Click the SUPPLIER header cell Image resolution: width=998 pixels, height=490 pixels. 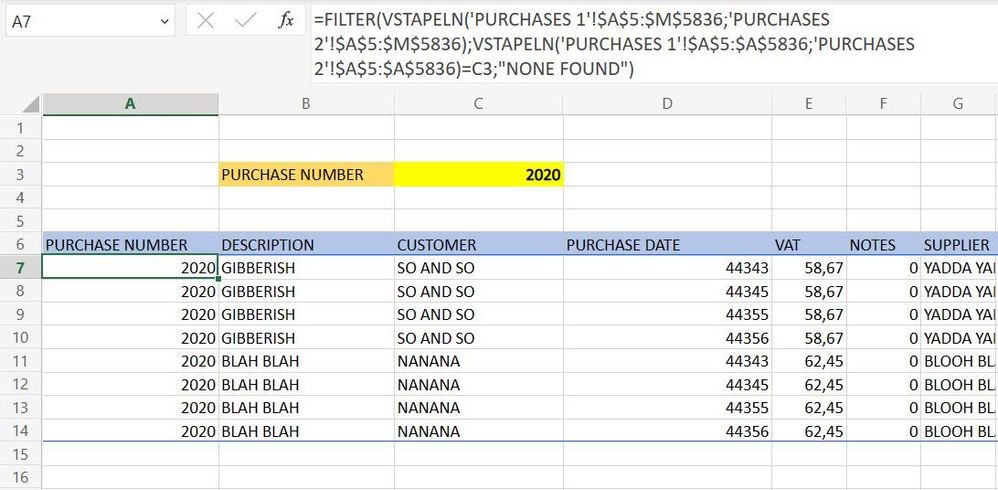[958, 245]
